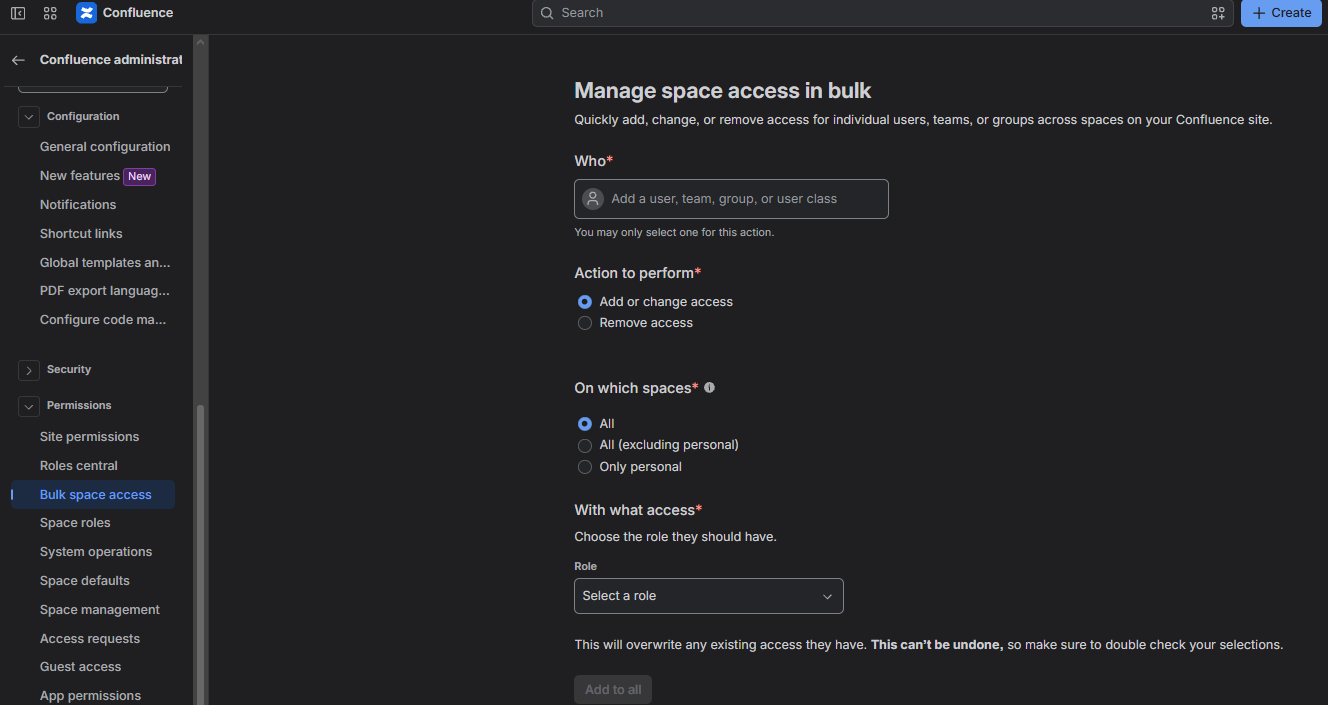
Task: Click the sidebar vertical scrollbar
Action: (200, 555)
